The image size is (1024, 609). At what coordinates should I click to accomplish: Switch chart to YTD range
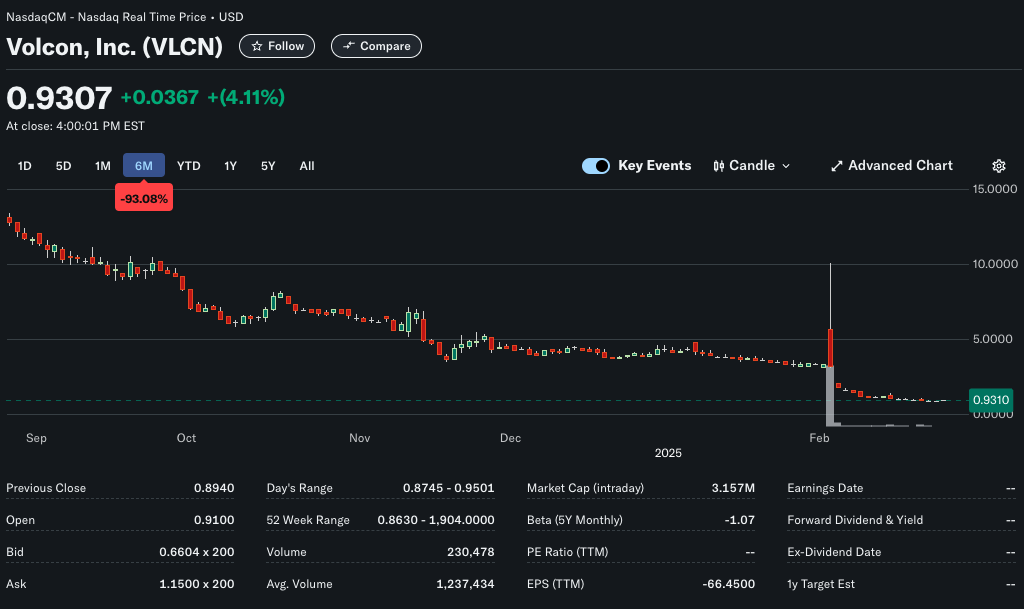pos(189,166)
